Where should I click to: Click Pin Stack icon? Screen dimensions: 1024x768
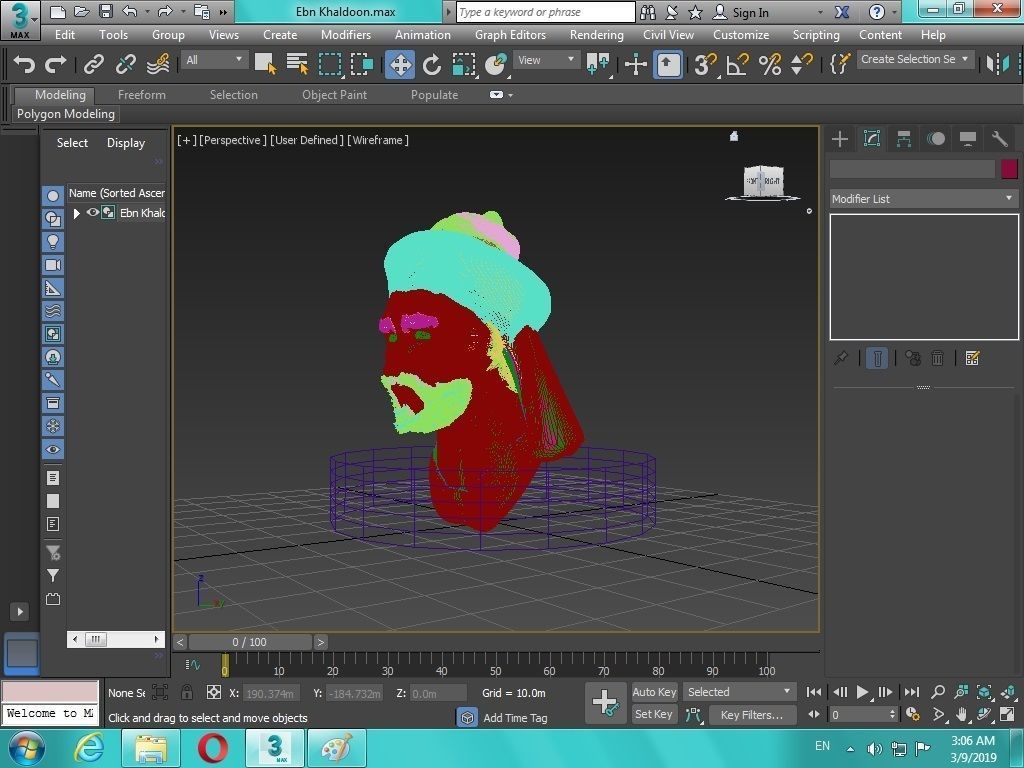pos(841,358)
